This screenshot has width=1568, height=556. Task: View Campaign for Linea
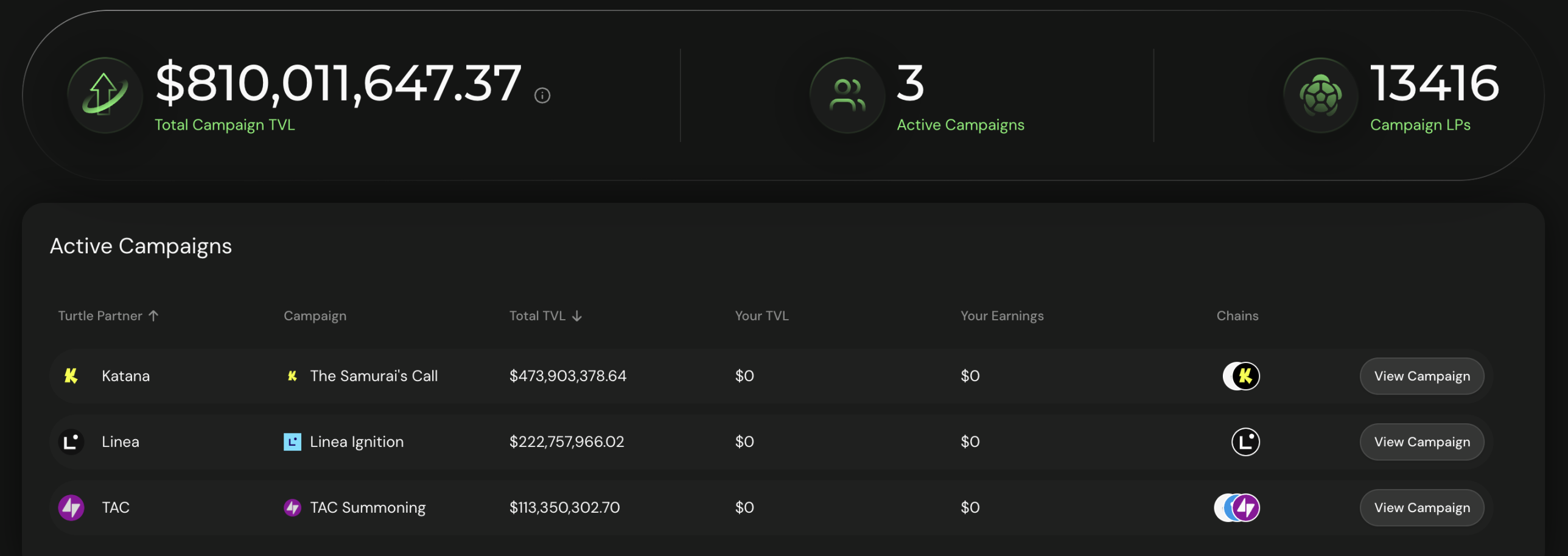tap(1421, 442)
